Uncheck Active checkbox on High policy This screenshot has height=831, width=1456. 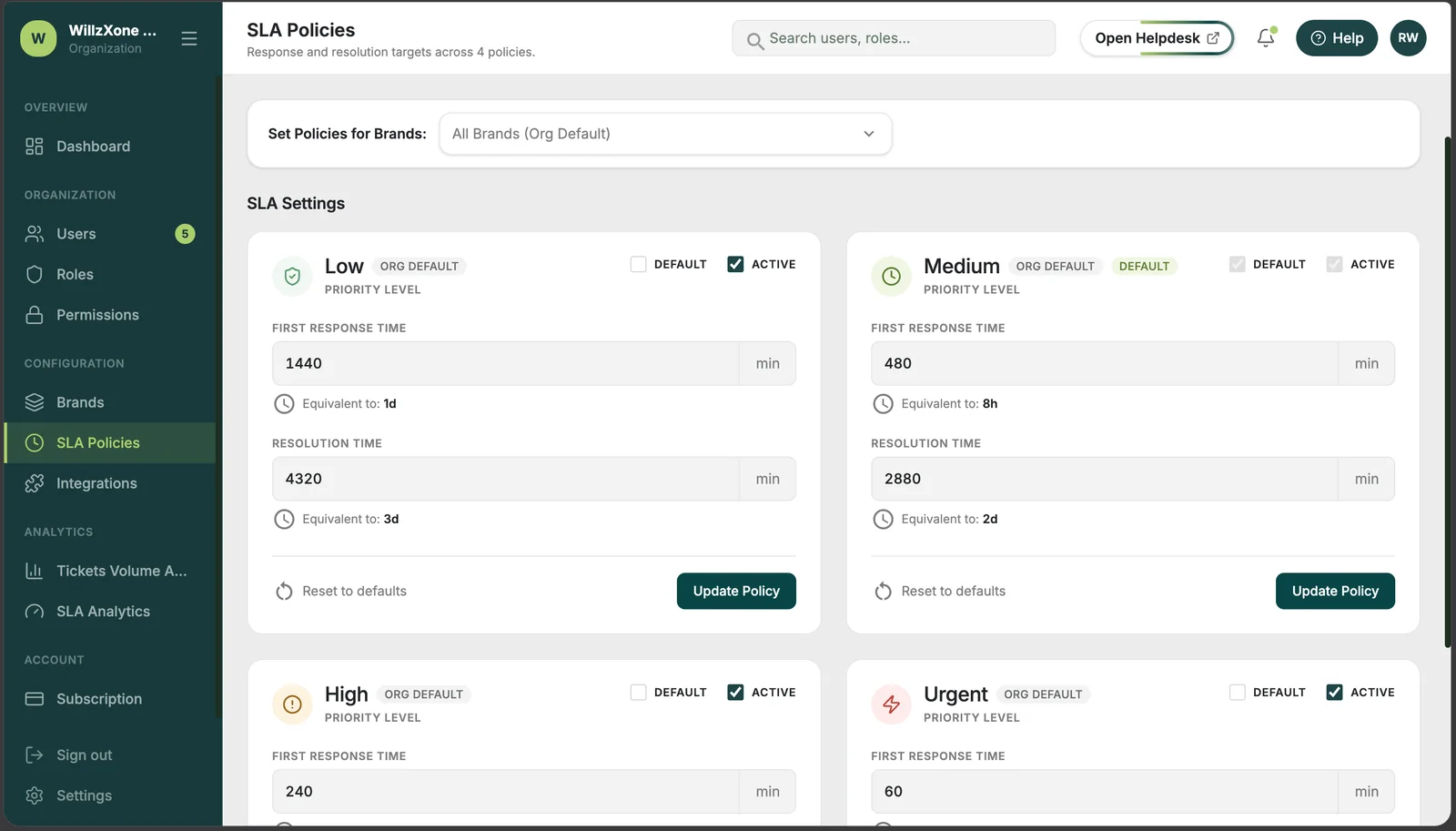[735, 692]
